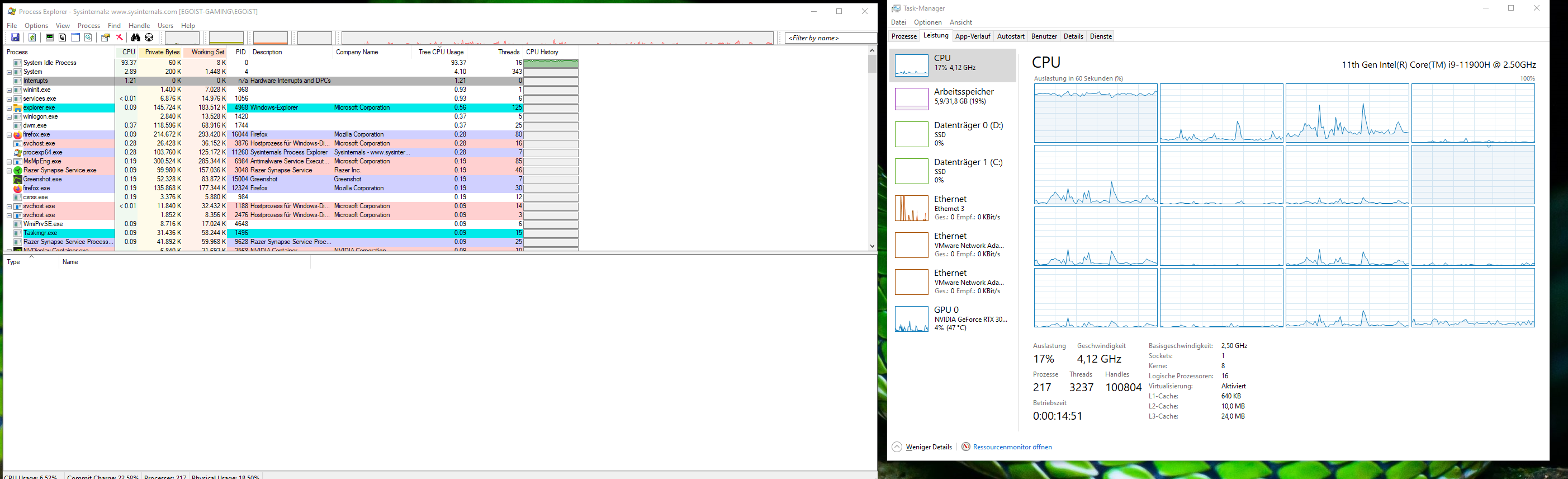Click the Filter by name input field
This screenshot has height=479, width=1568.
[831, 38]
